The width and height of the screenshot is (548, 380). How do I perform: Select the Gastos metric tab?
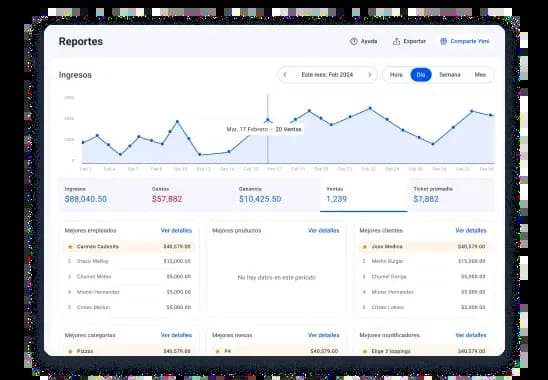pos(189,195)
